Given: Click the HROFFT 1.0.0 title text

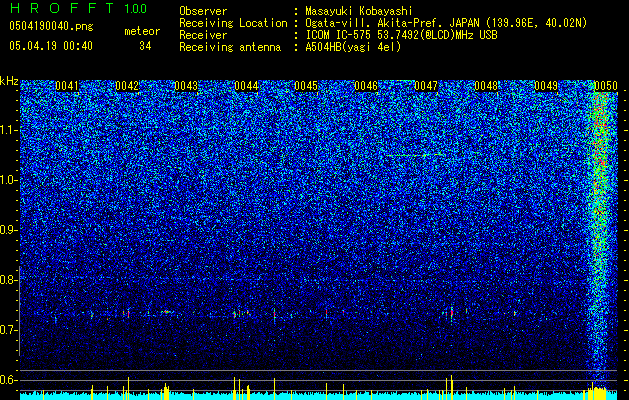Looking at the screenshot, I should tap(78, 8).
